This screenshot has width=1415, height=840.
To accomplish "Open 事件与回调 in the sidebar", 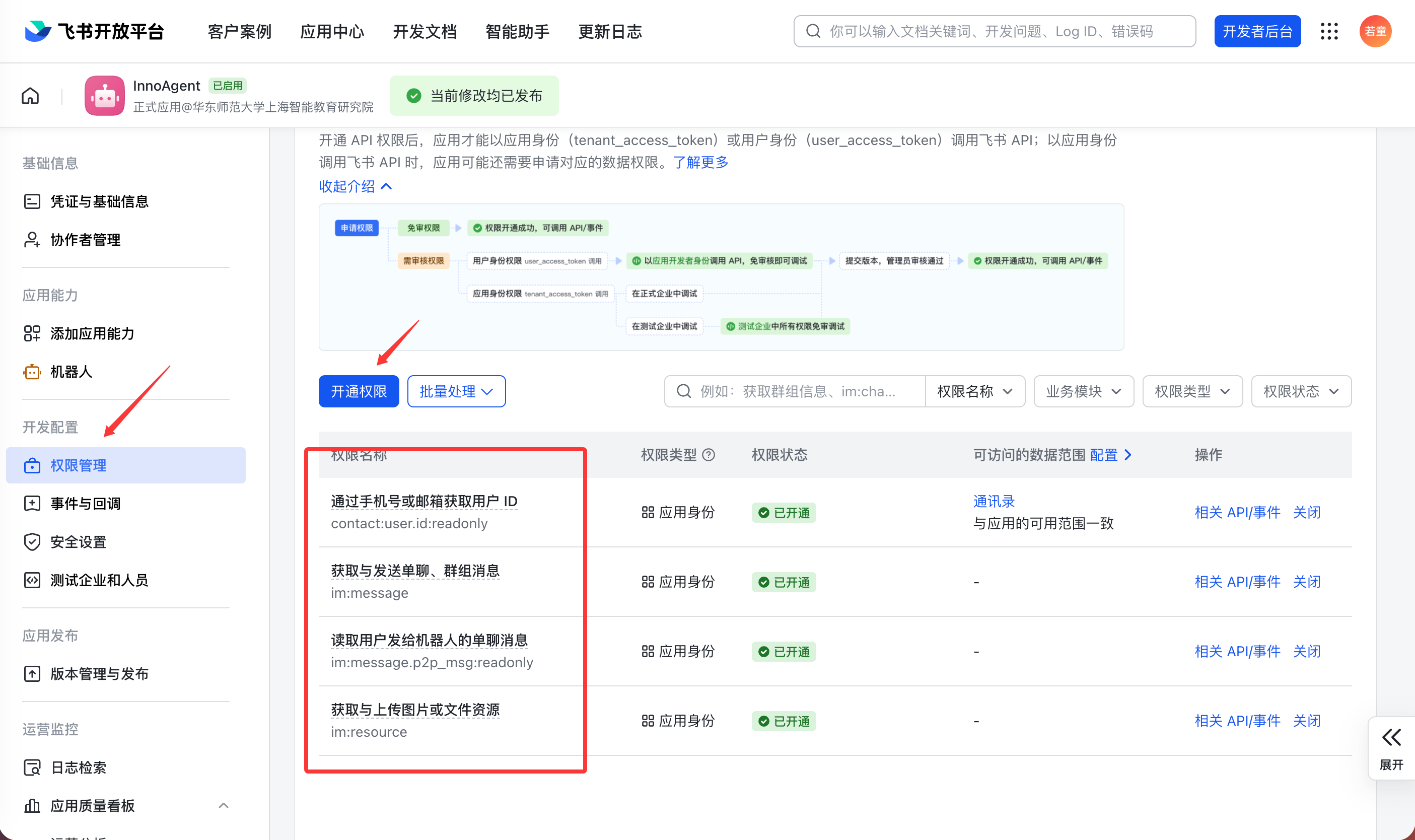I will point(126,504).
